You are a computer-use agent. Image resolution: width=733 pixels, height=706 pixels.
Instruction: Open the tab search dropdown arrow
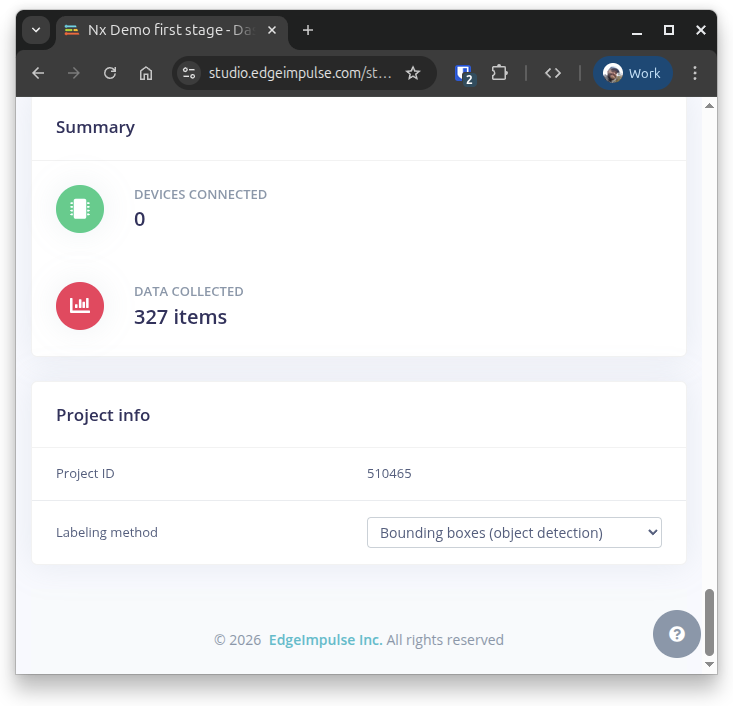coord(36,30)
